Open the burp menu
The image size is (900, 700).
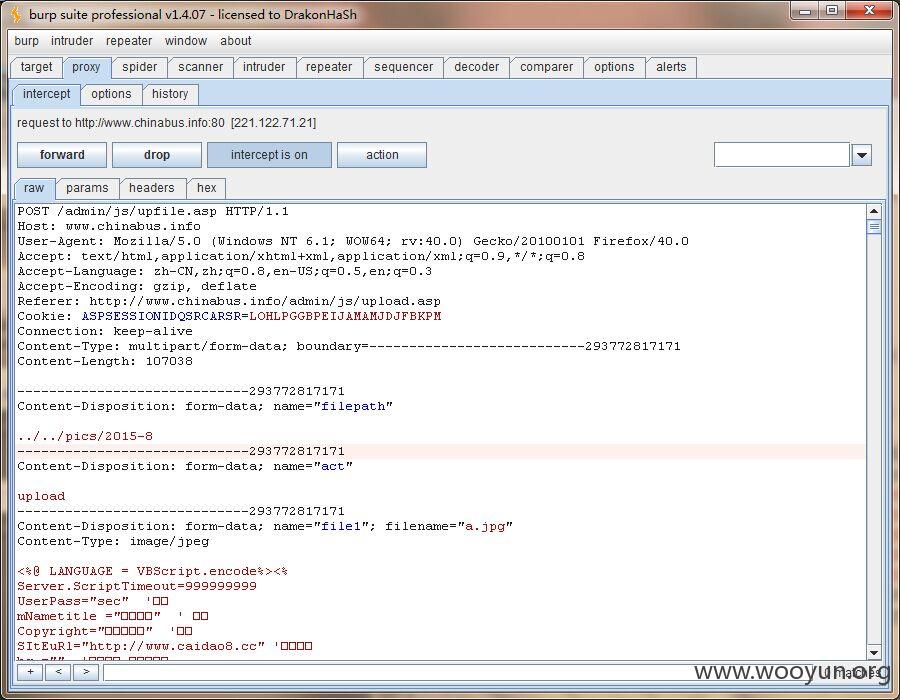(x=26, y=41)
